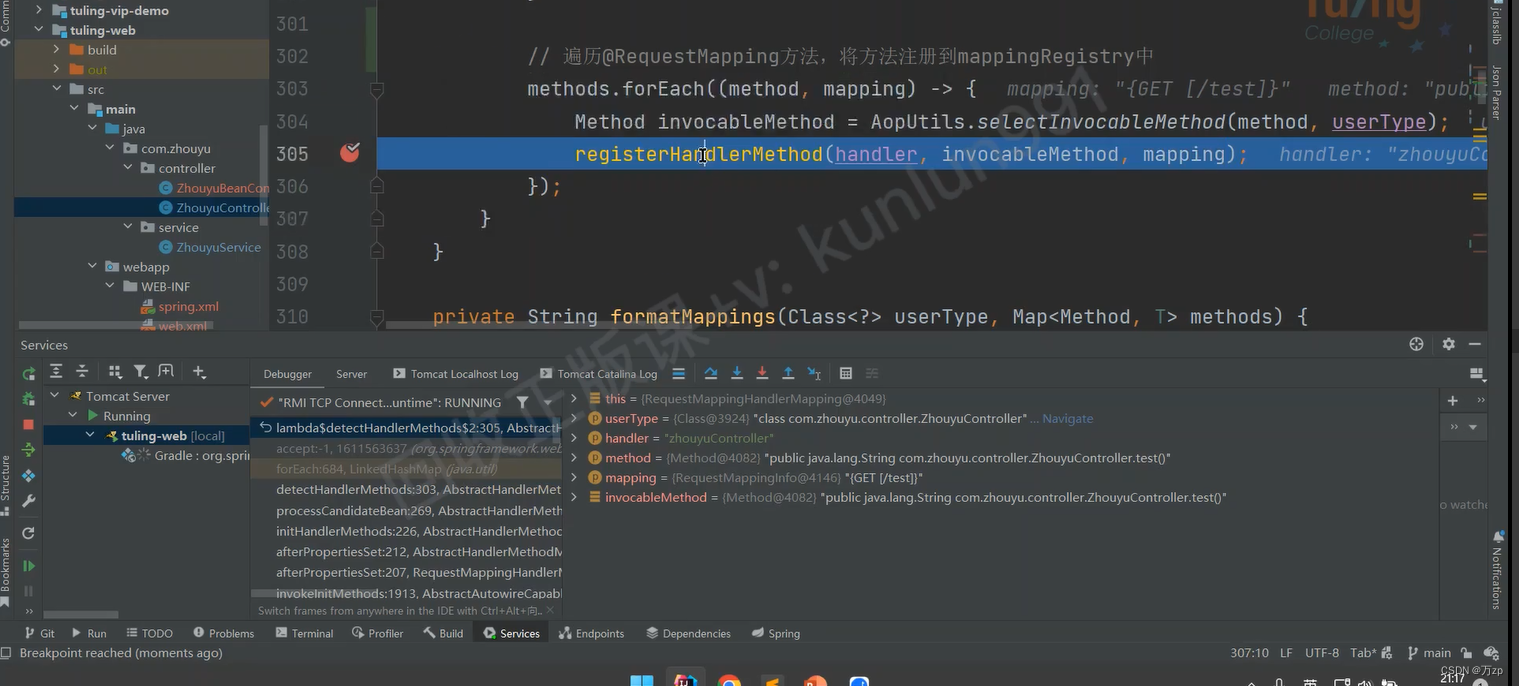The width and height of the screenshot is (1519, 686).
Task: Open spring.xml in the project tree
Action: (180, 307)
